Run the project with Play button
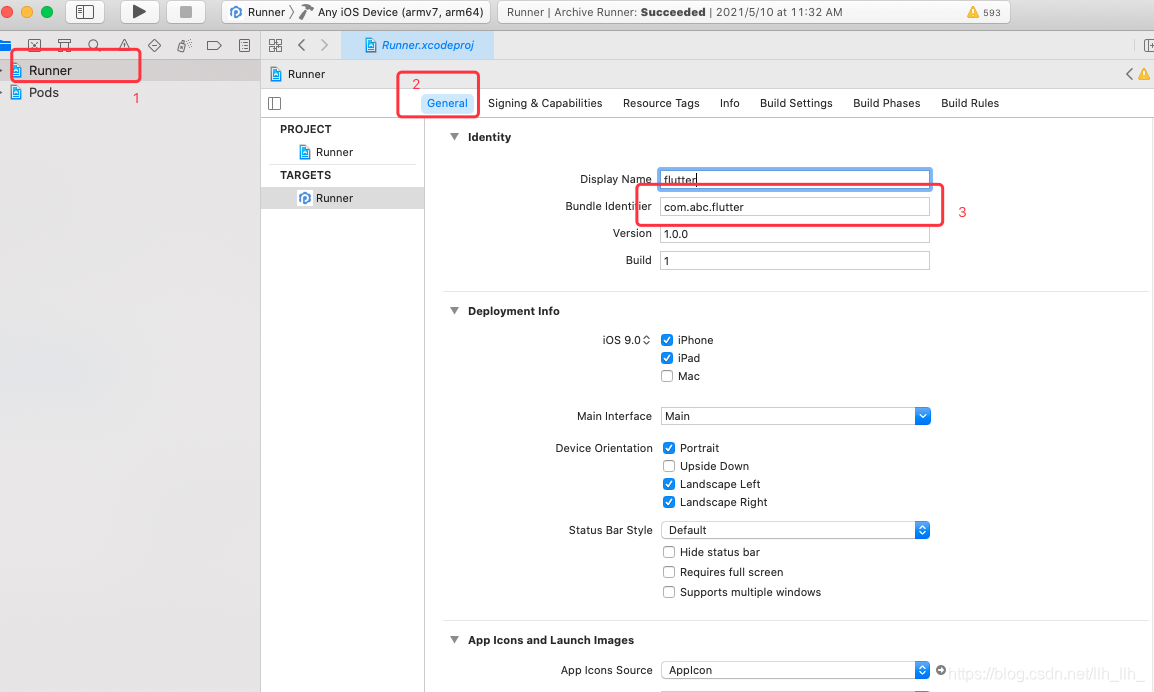Screen dimensions: 1154x692 tap(138, 12)
